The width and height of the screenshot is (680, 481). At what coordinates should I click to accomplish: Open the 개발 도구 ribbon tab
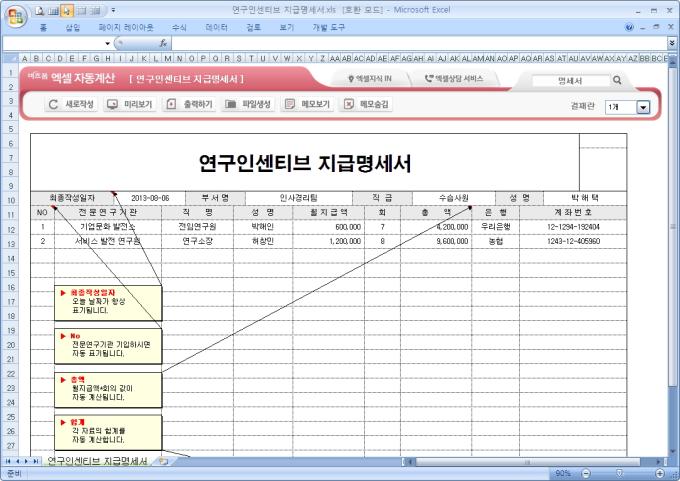(x=328, y=28)
